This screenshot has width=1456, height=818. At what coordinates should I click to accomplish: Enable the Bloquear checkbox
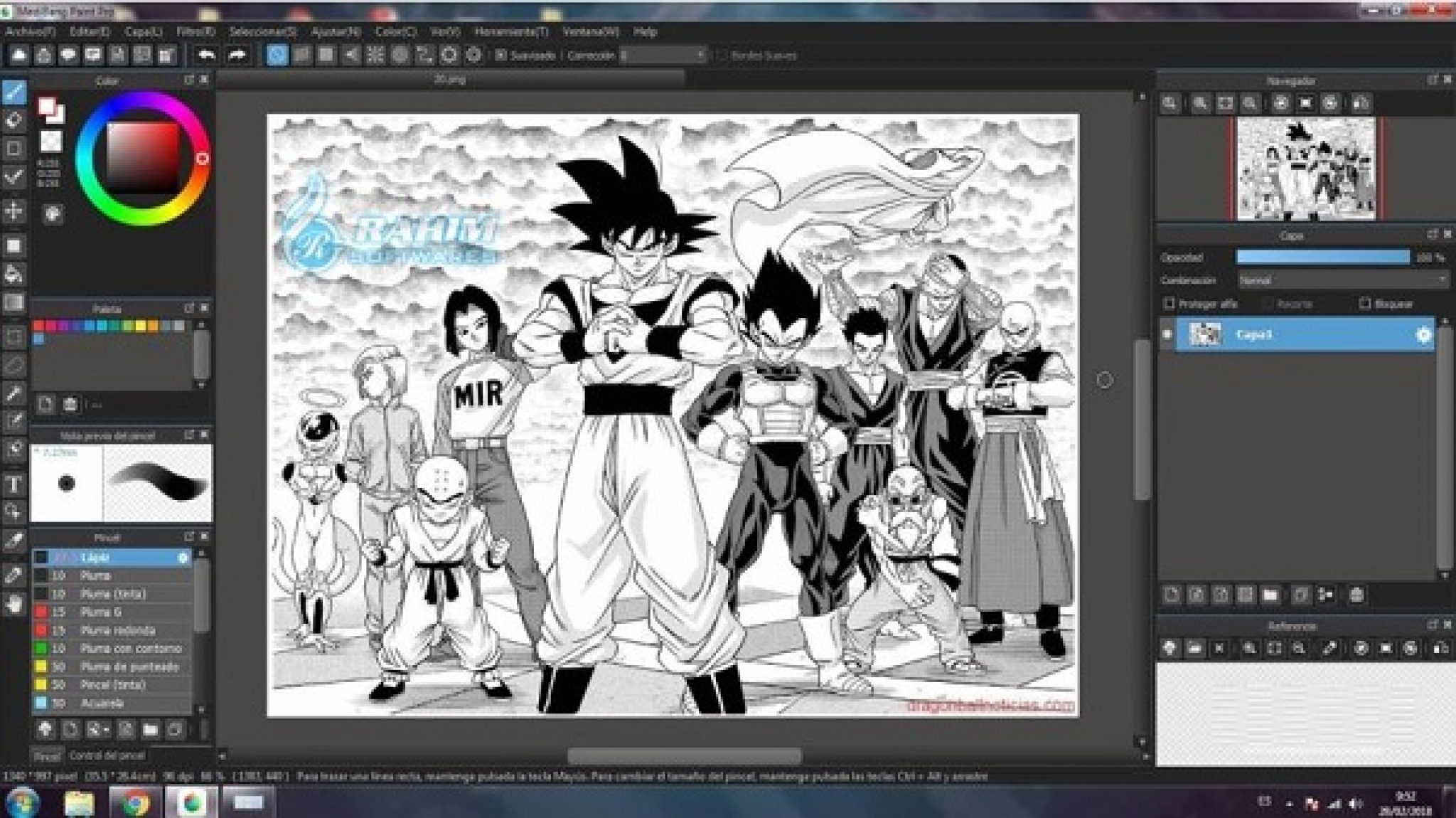click(x=1364, y=304)
